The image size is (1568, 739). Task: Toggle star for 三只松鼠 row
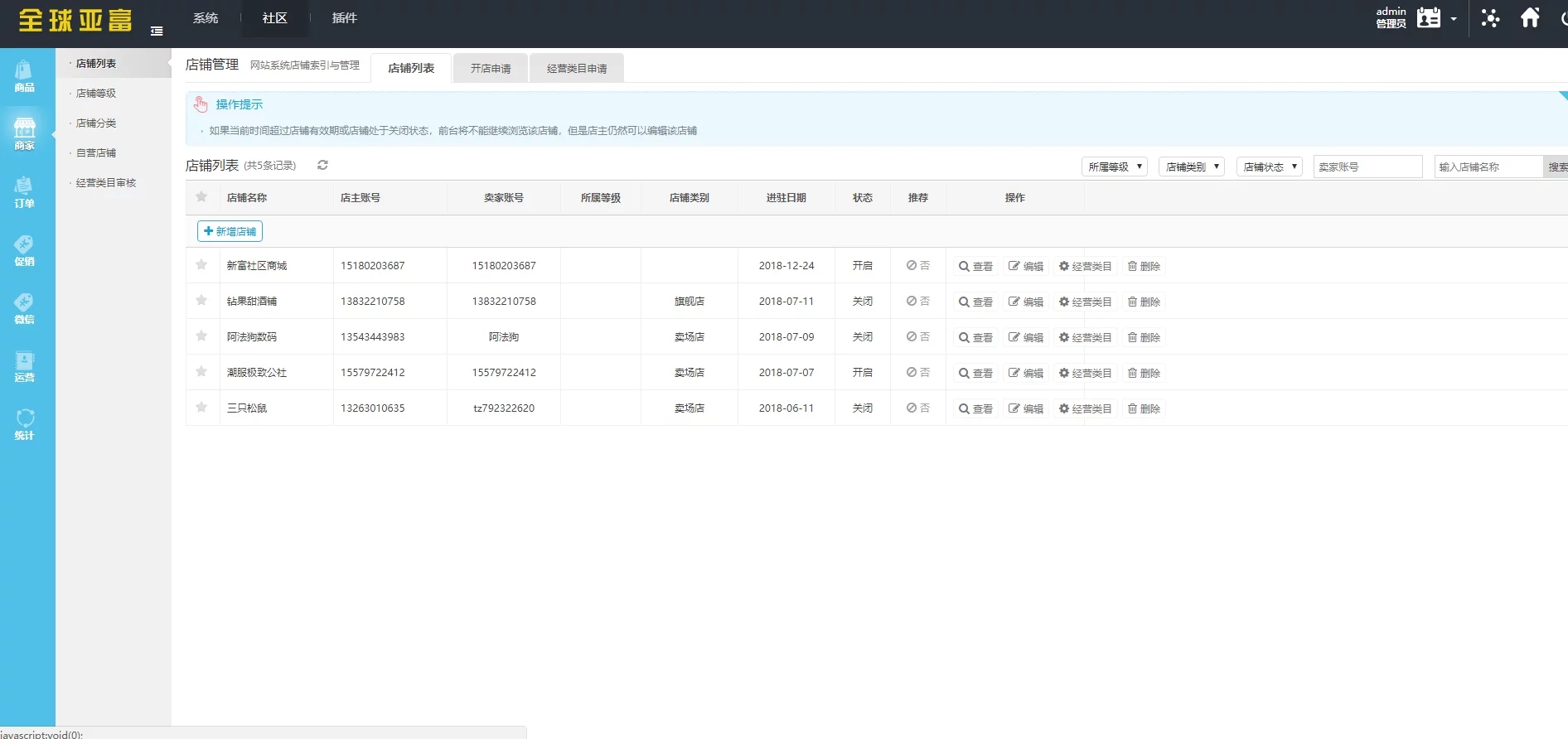(201, 408)
